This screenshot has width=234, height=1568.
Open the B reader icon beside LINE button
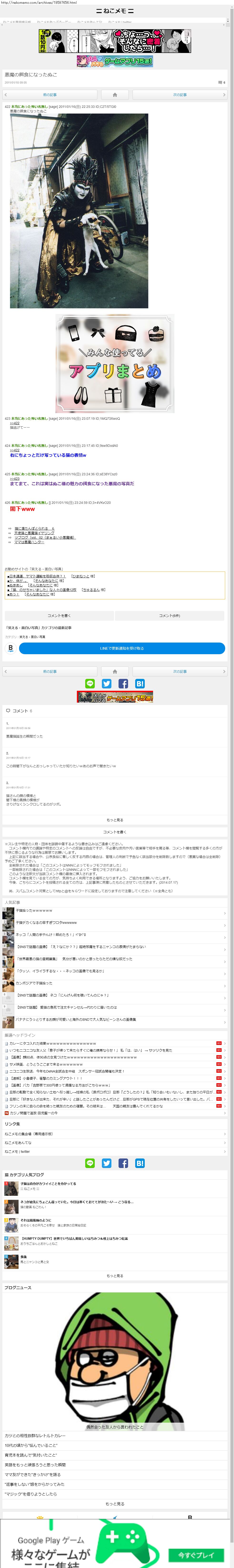point(10,648)
